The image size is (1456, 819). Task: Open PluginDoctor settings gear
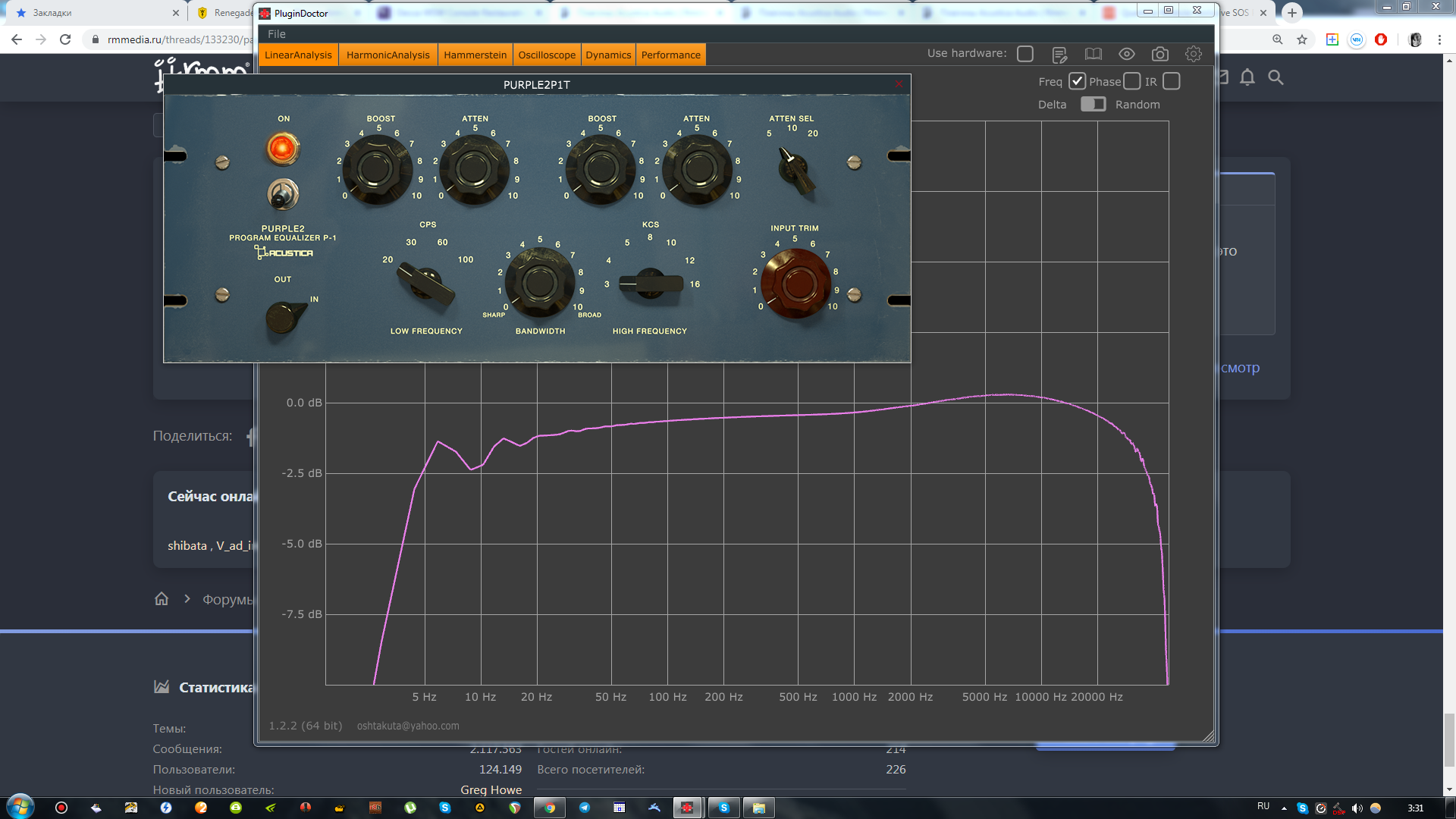1193,54
